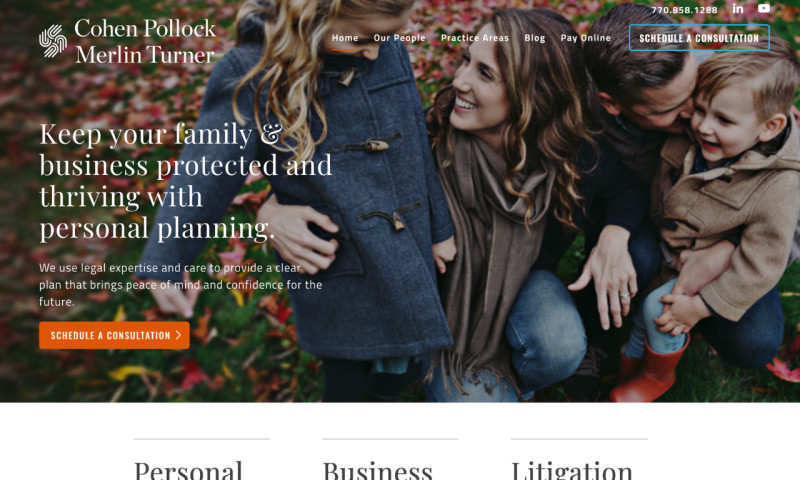
Task: Open the LinkedIn icon link
Action: [738, 9]
